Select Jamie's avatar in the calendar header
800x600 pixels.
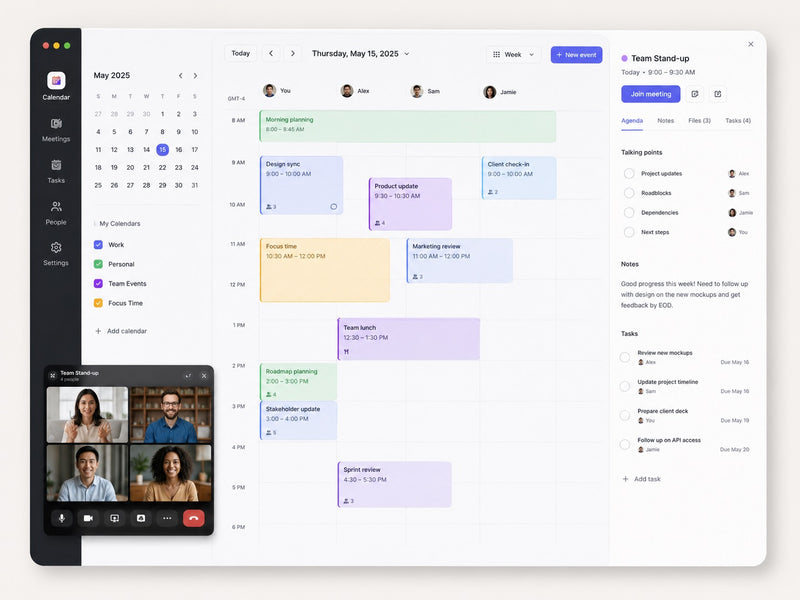pos(490,92)
